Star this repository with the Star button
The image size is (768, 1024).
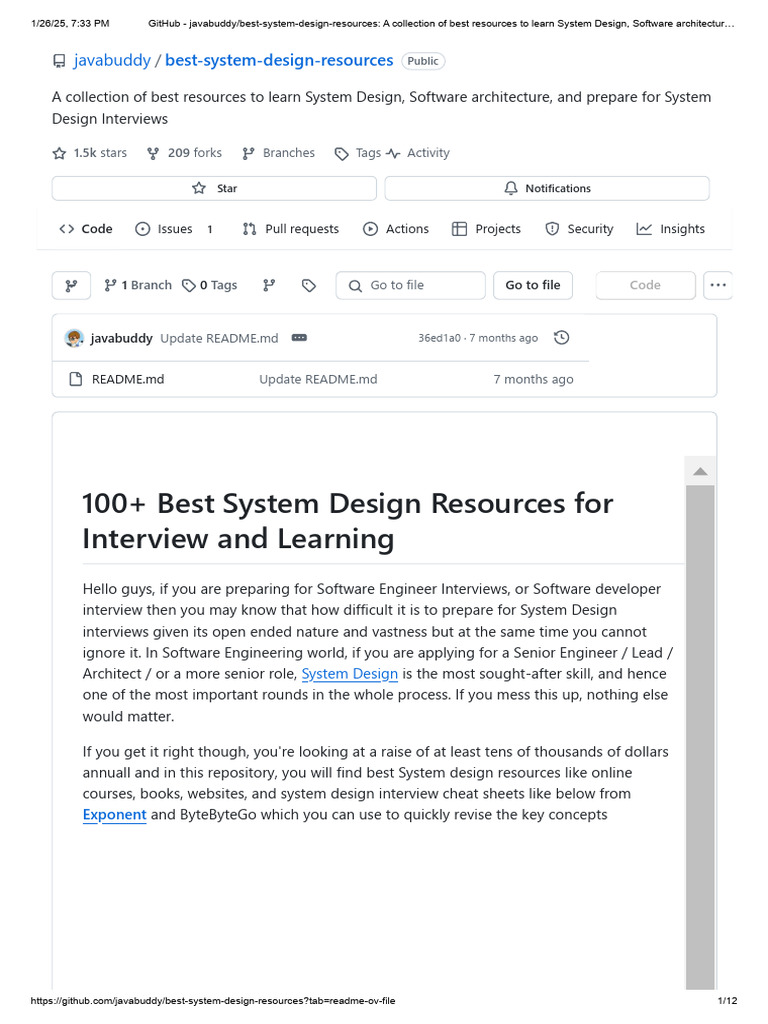point(214,188)
